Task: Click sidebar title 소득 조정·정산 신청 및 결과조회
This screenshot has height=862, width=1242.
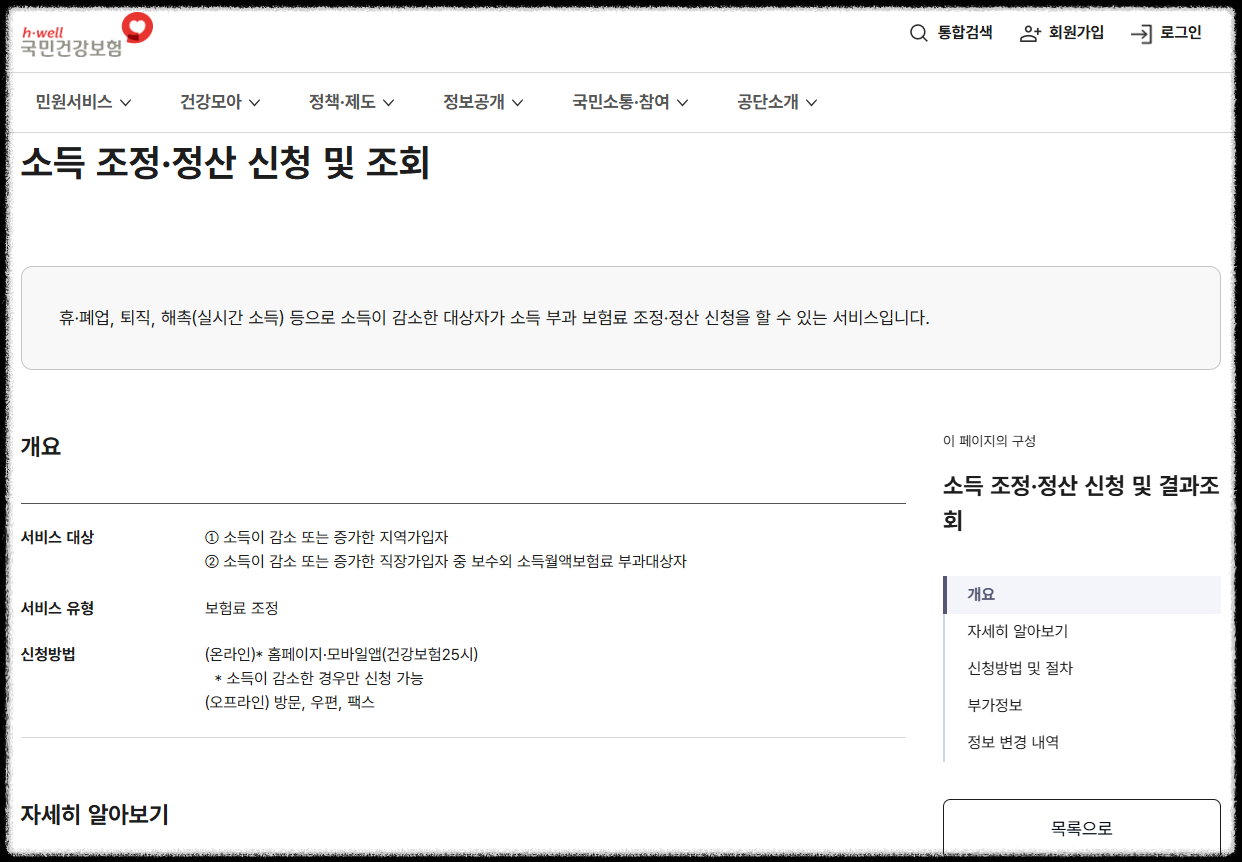Action: (x=1081, y=503)
